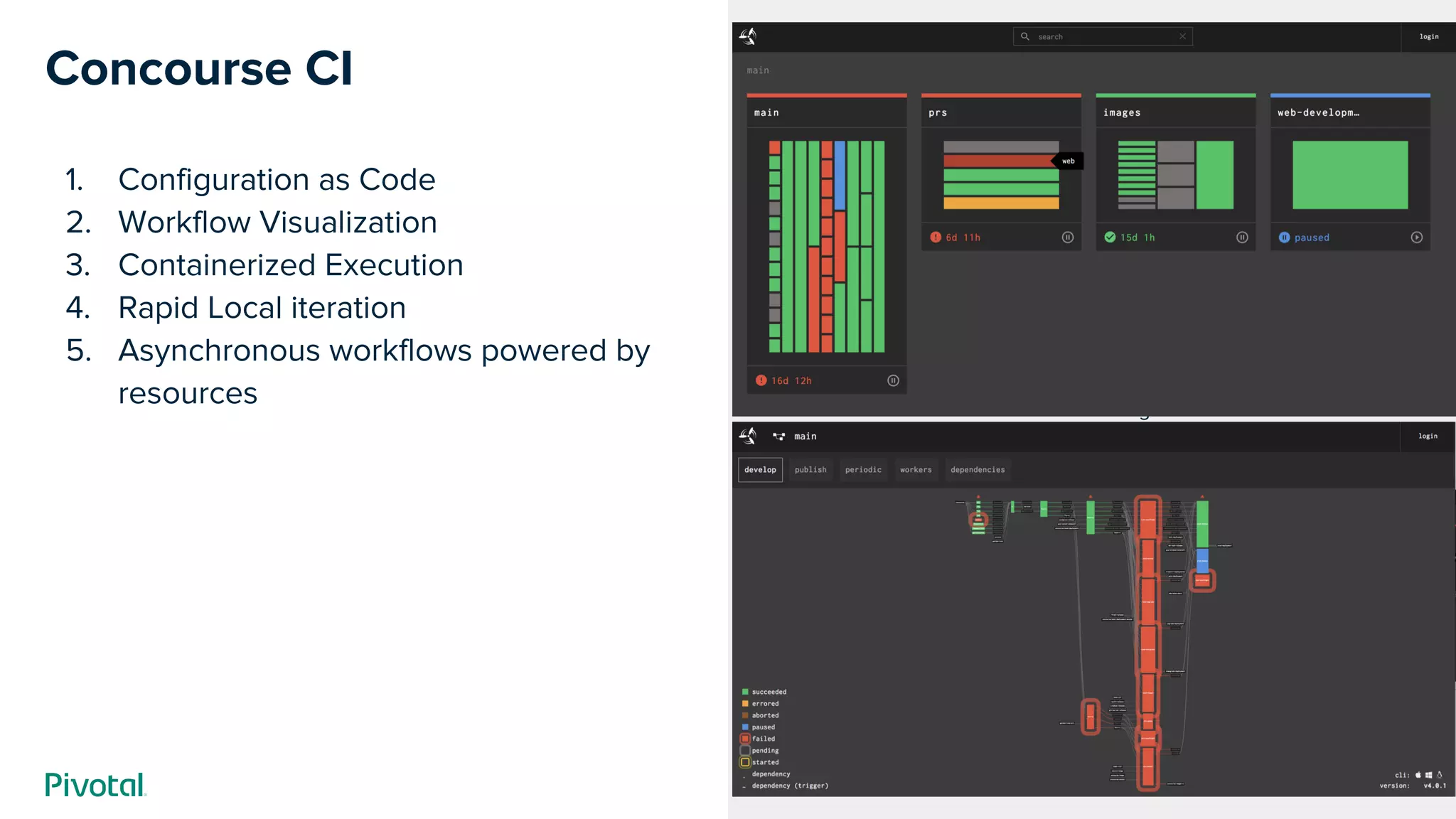Screen dimensions: 1456x819
Task: Open the main pipeline card title
Action: coord(766,112)
